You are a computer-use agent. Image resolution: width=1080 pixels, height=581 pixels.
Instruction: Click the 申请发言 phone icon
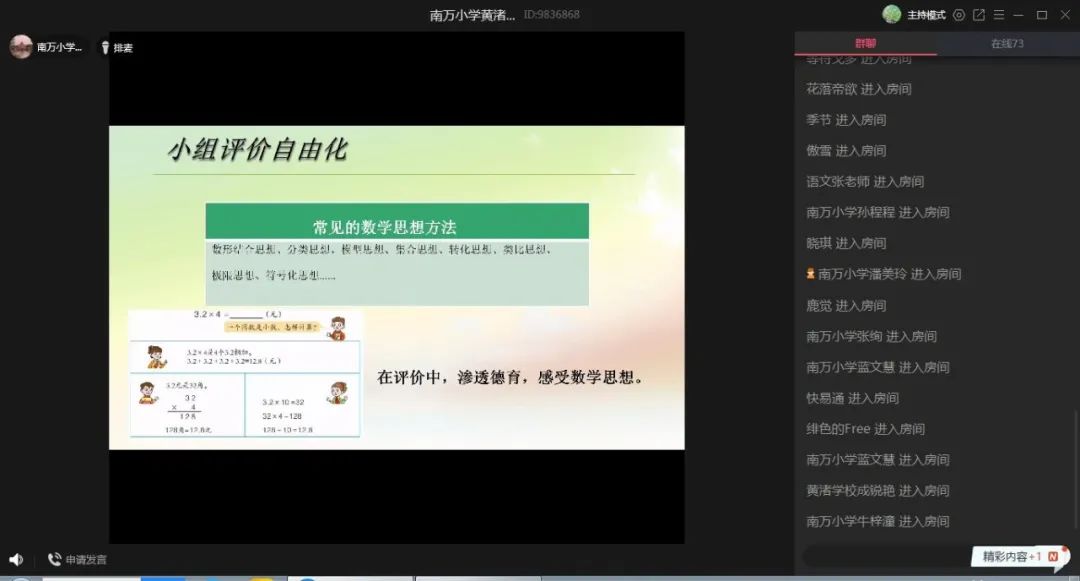pos(54,560)
